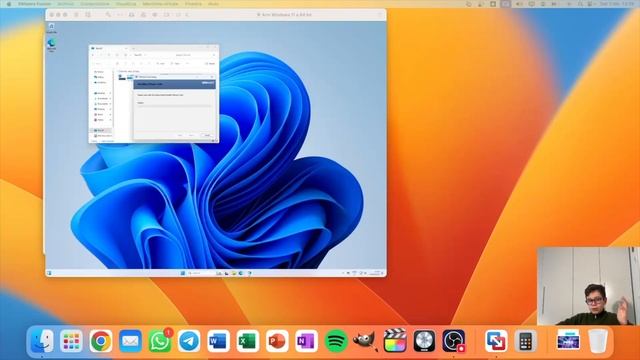Open OBS Studio from the Dock
Viewport: 640px width, 360px height.
pos(453,341)
